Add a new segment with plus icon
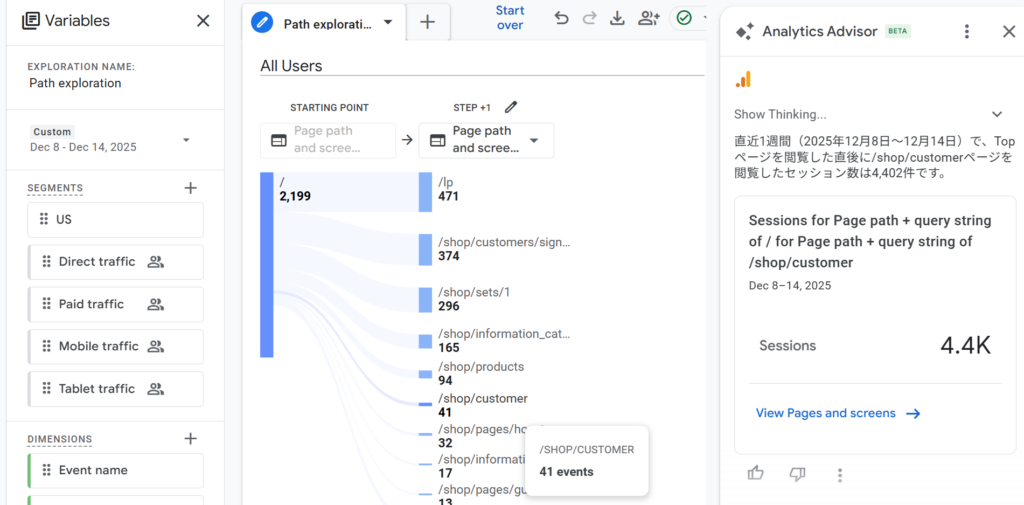Viewport: 1024px width, 505px height. (x=190, y=188)
